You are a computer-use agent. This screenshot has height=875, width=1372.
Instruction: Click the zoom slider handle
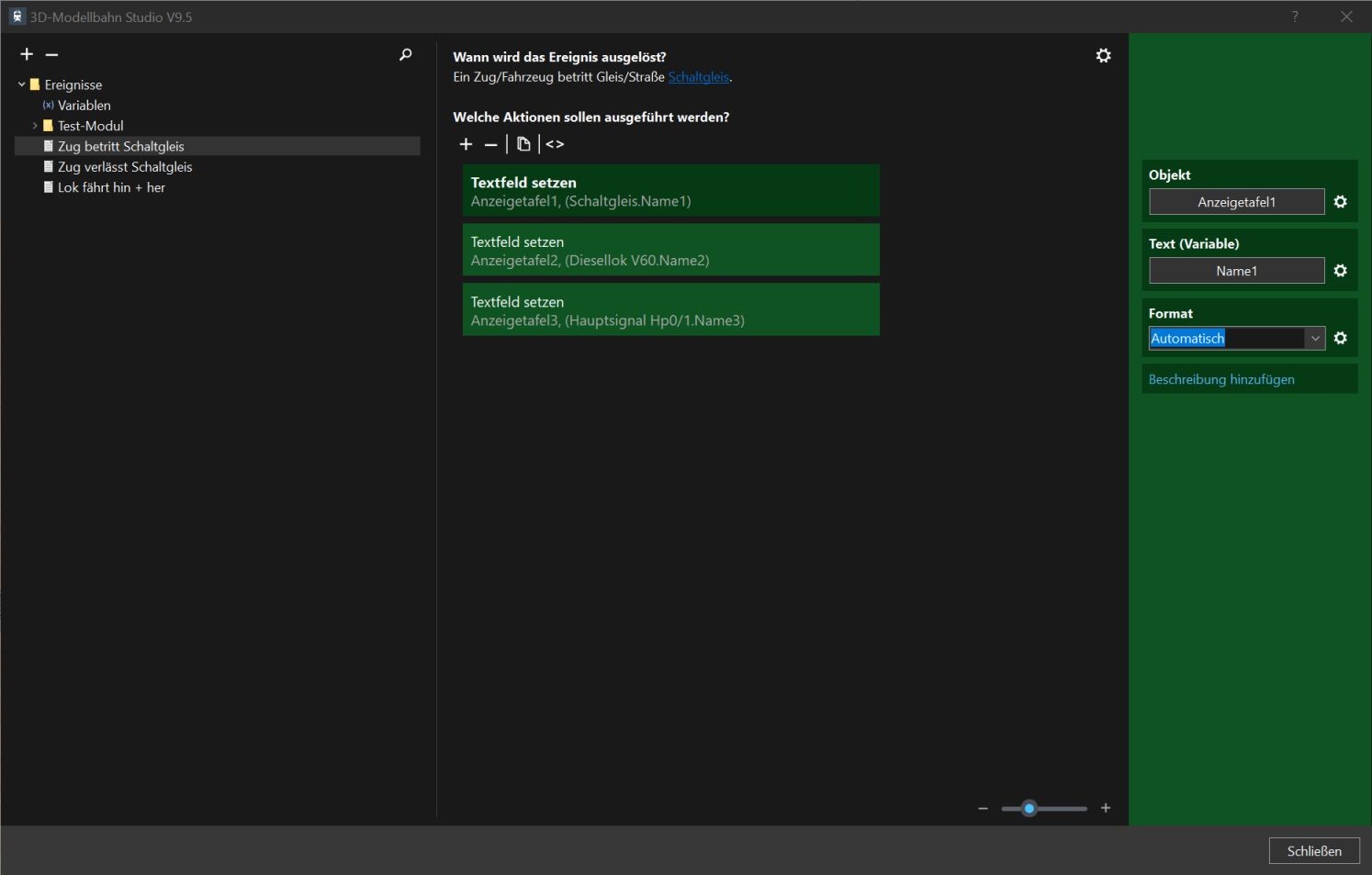(1029, 808)
